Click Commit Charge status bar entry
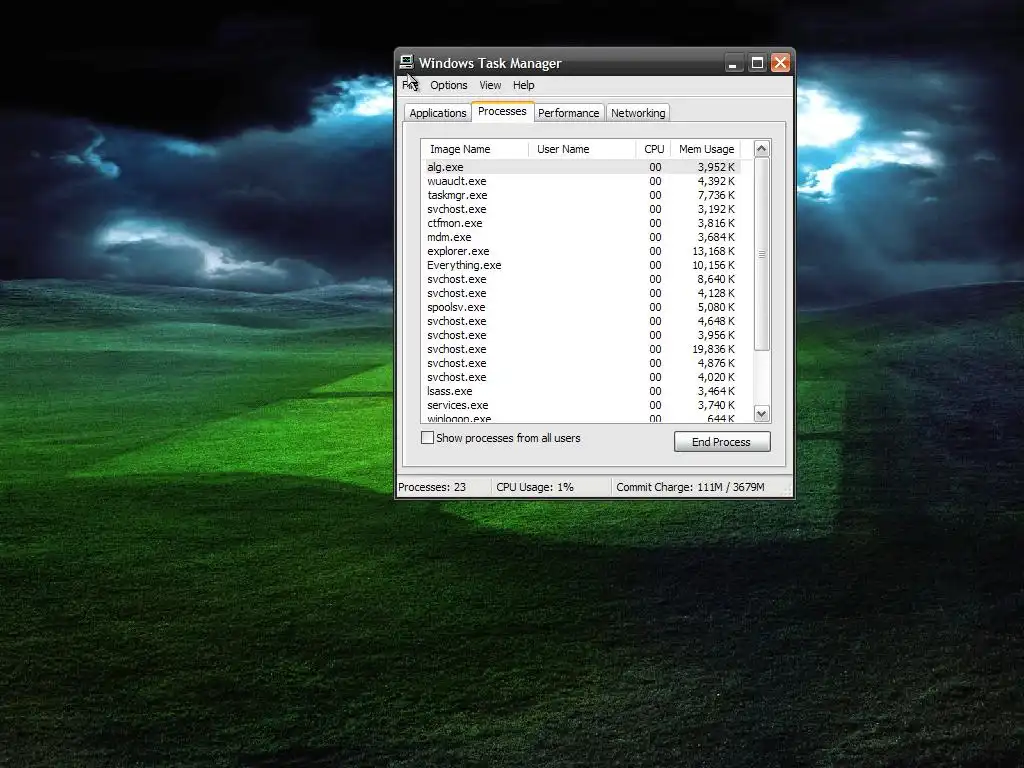Screen dimensions: 1024x768 (690, 487)
